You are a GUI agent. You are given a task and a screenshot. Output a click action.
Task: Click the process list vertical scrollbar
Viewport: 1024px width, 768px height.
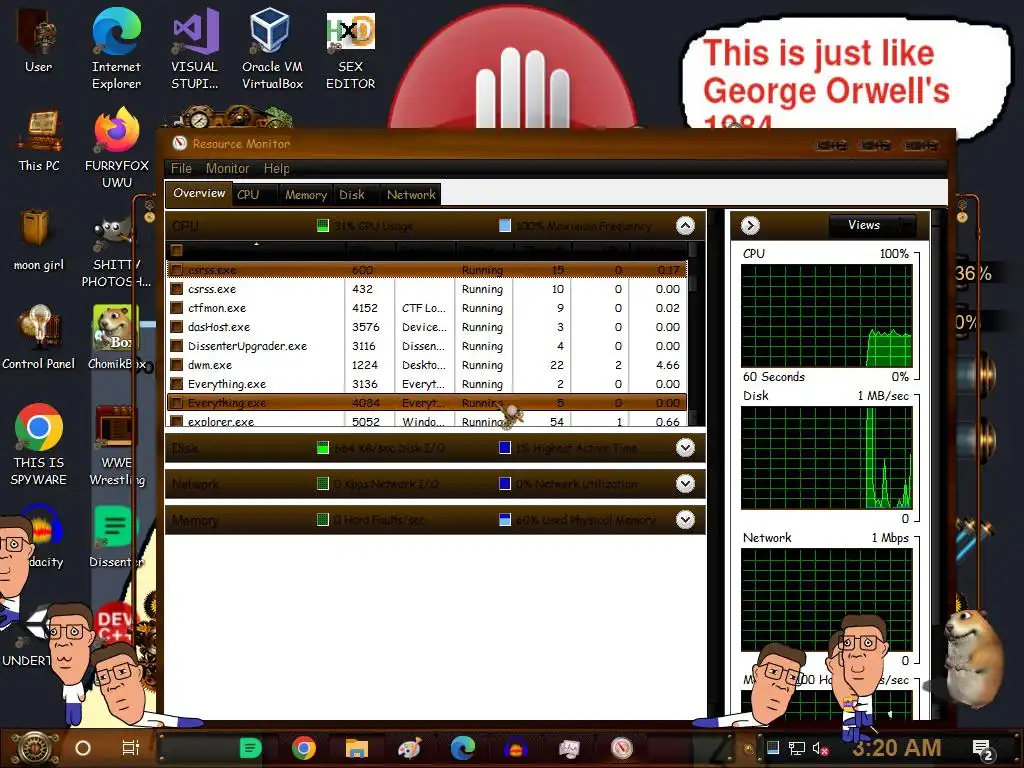(x=693, y=333)
